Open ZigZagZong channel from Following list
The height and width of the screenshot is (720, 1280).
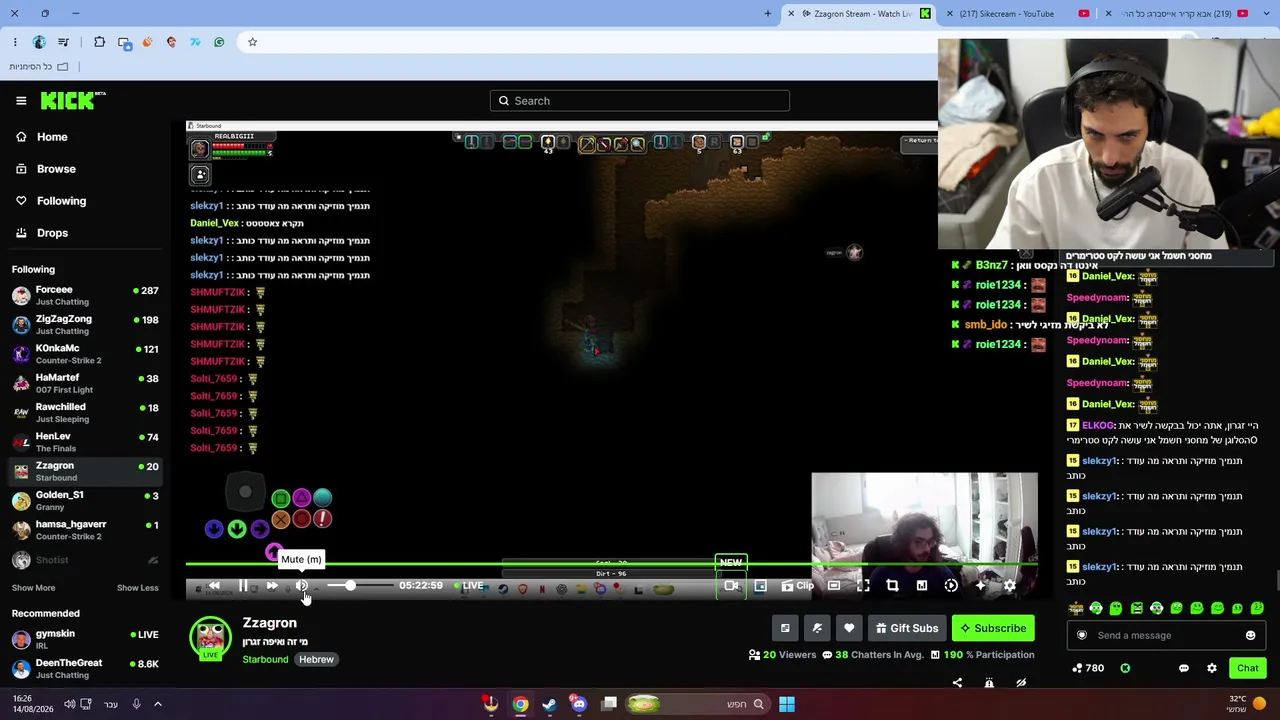click(85, 324)
